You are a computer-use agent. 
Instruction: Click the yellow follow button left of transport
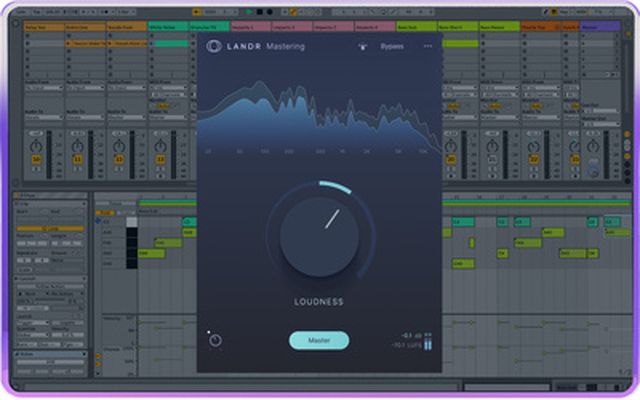[197, 12]
